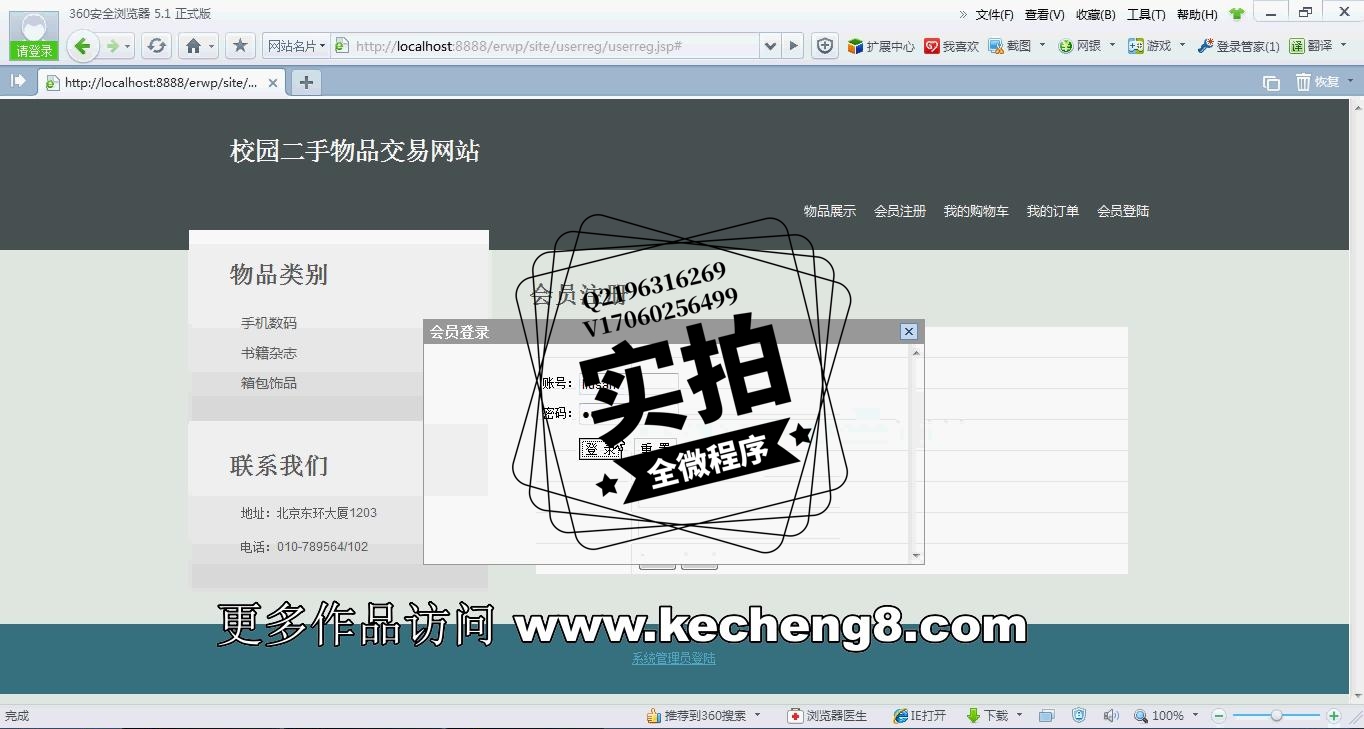Select the localhost:8888/erwp tab
Screen dimensions: 1364x729
(161, 83)
